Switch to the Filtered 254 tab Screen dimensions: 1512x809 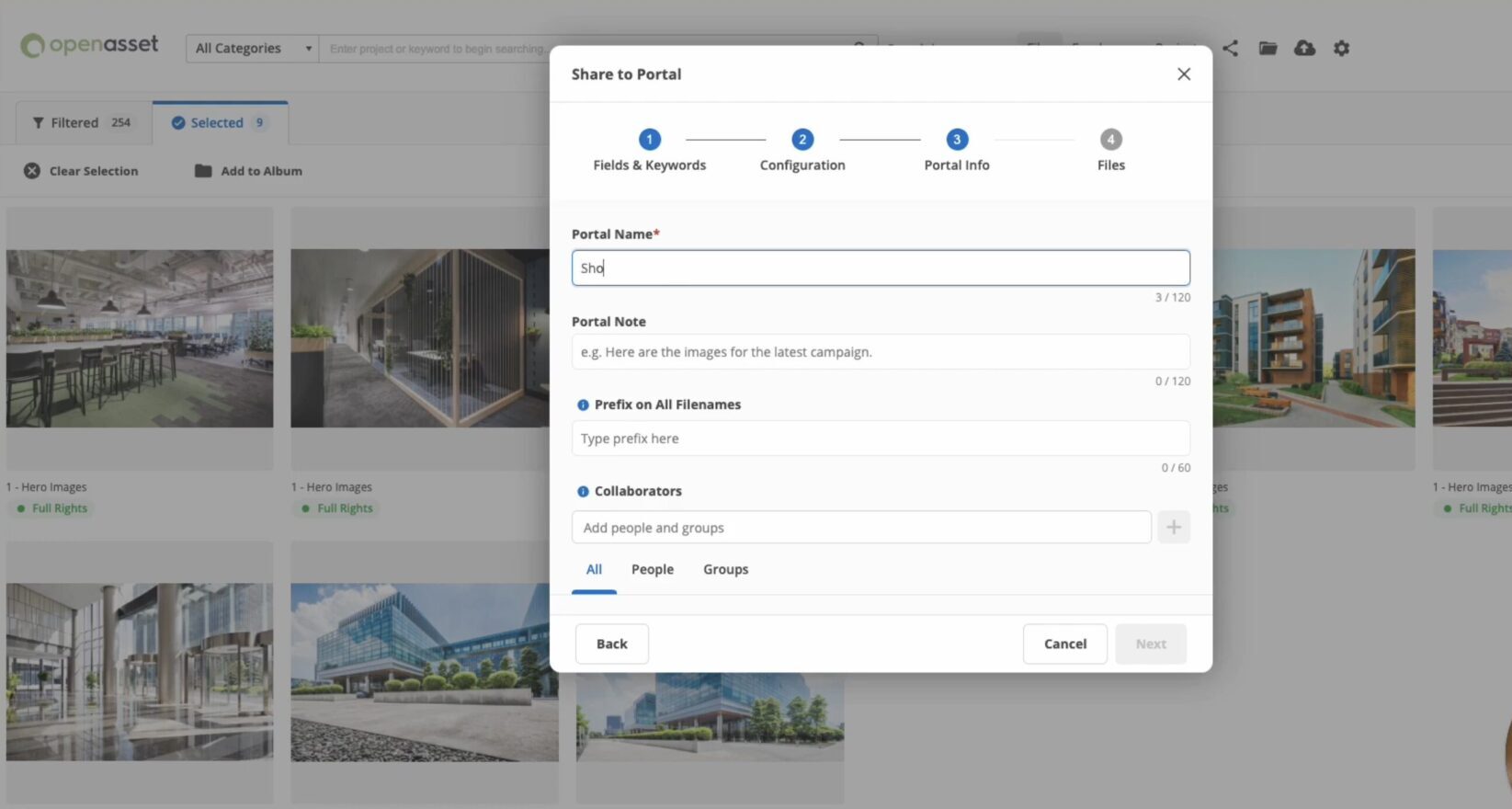pos(83,122)
